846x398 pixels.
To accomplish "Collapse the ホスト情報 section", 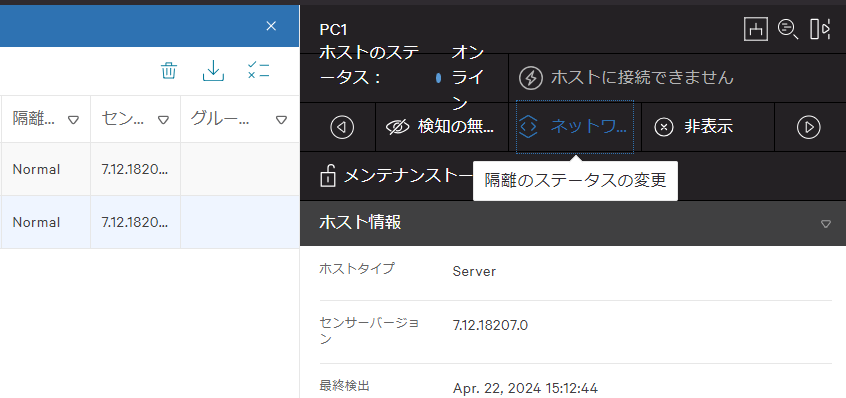I will coord(825,223).
